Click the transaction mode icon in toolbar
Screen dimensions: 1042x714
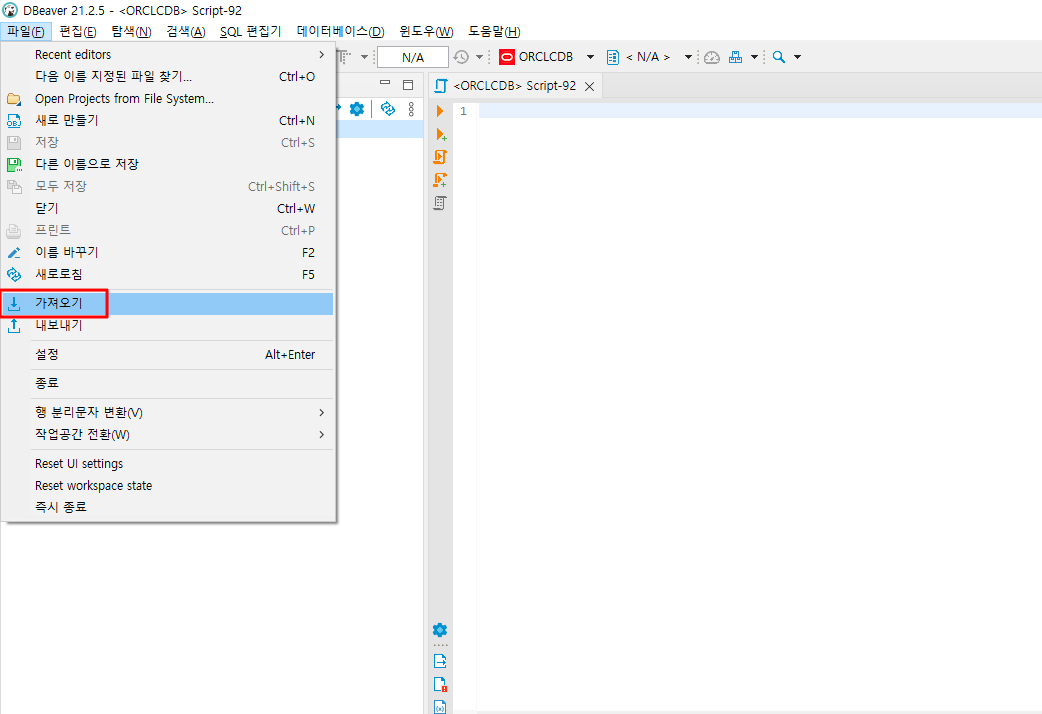coord(344,57)
